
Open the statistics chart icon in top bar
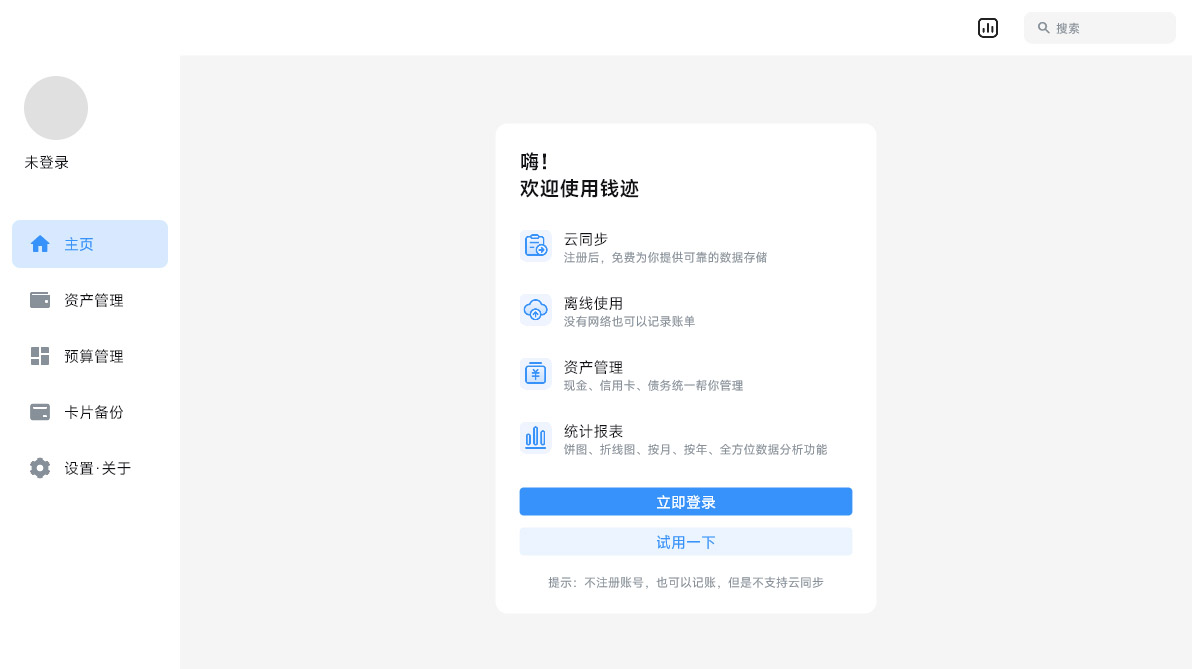[x=988, y=28]
